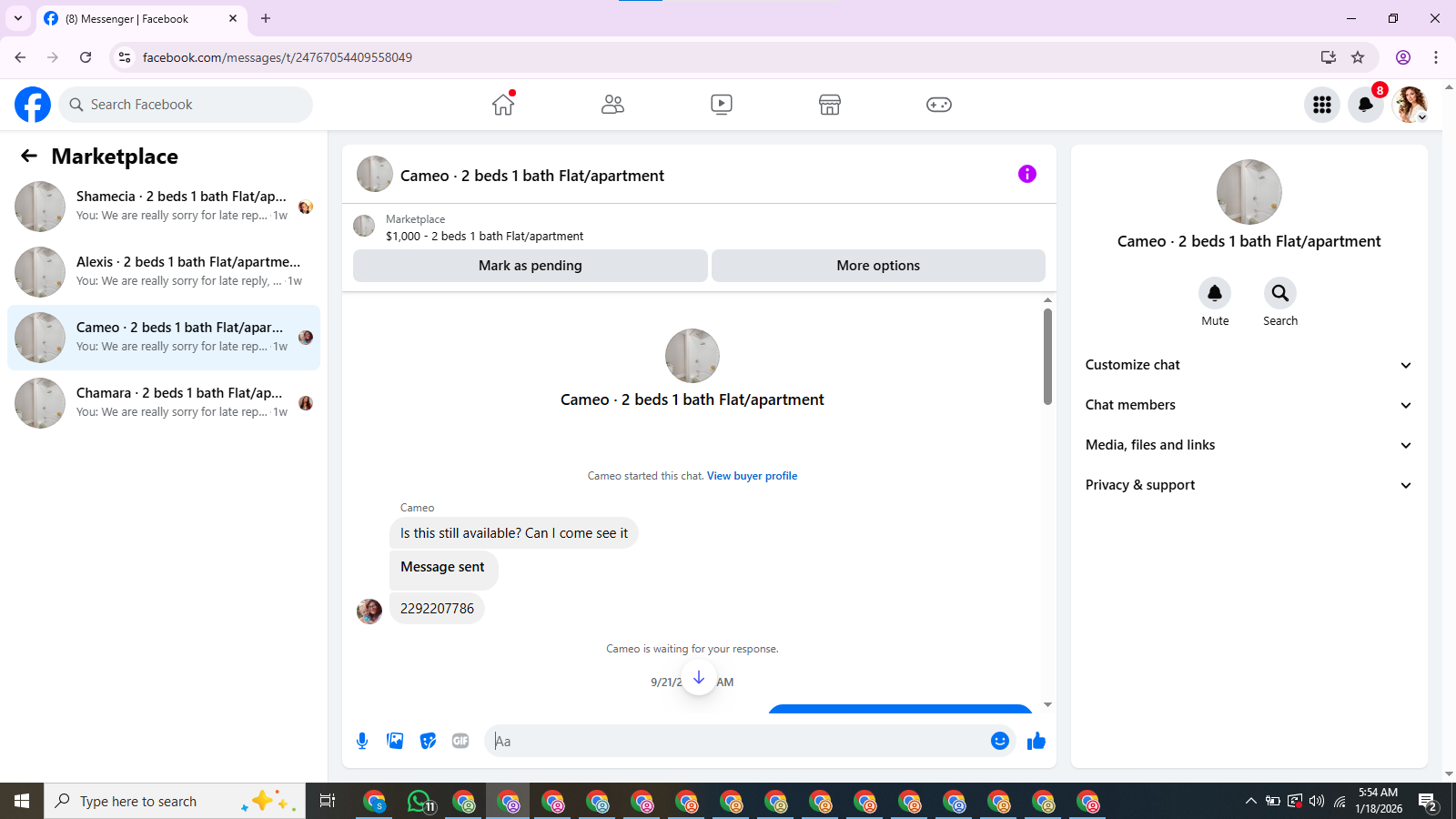This screenshot has height=819, width=1456.
Task: Search in conversation magnifier icon
Action: [x=1280, y=293]
